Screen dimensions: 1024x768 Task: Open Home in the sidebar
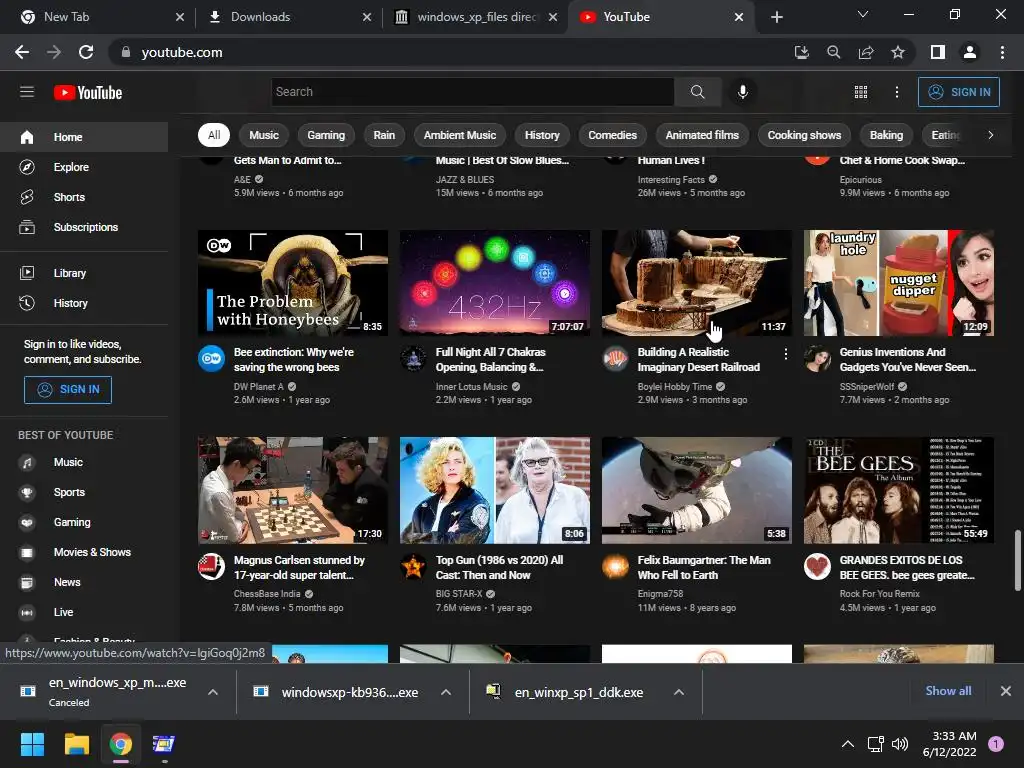click(84, 137)
